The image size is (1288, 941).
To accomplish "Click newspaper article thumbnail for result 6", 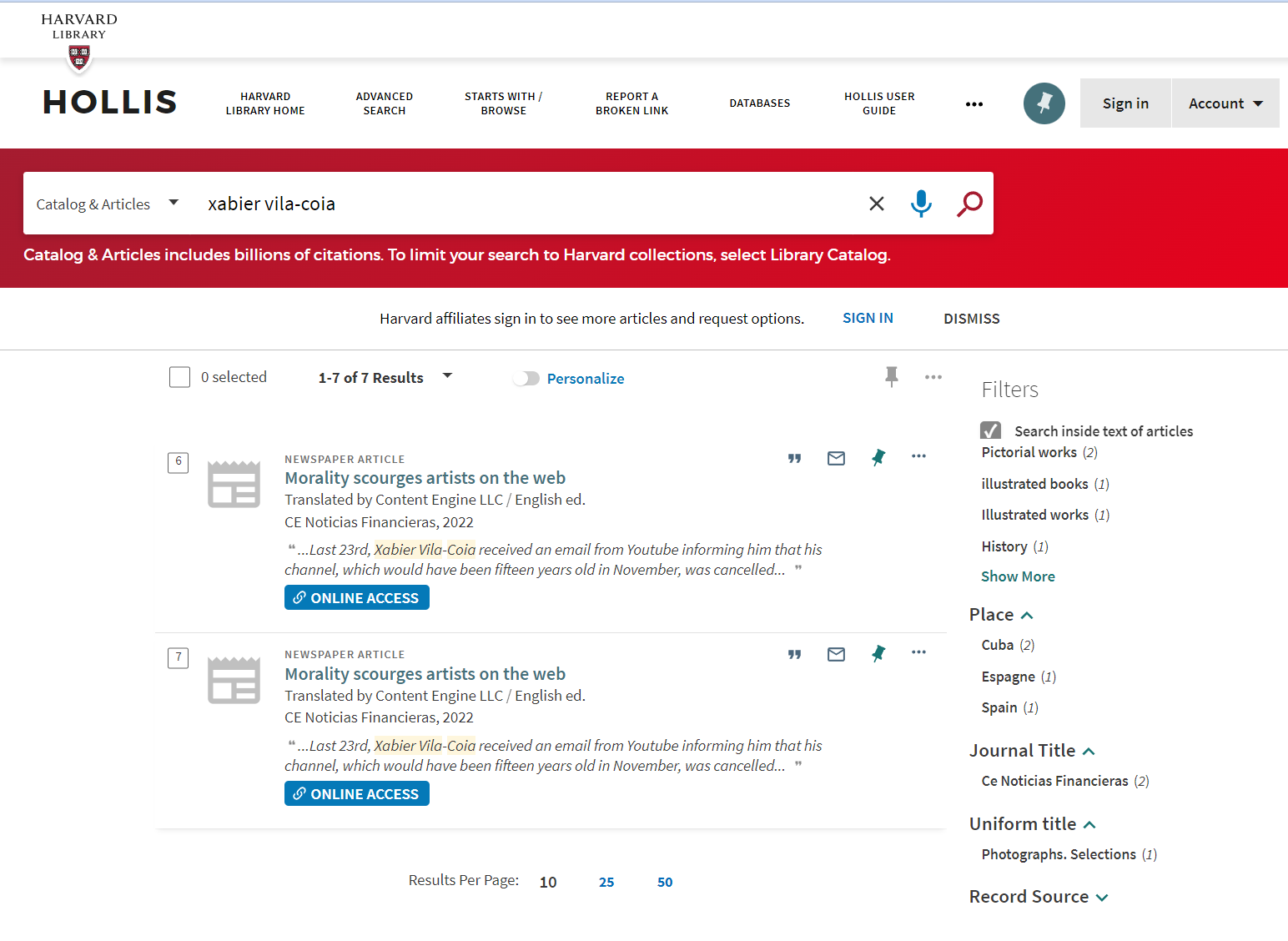I will pos(234,484).
